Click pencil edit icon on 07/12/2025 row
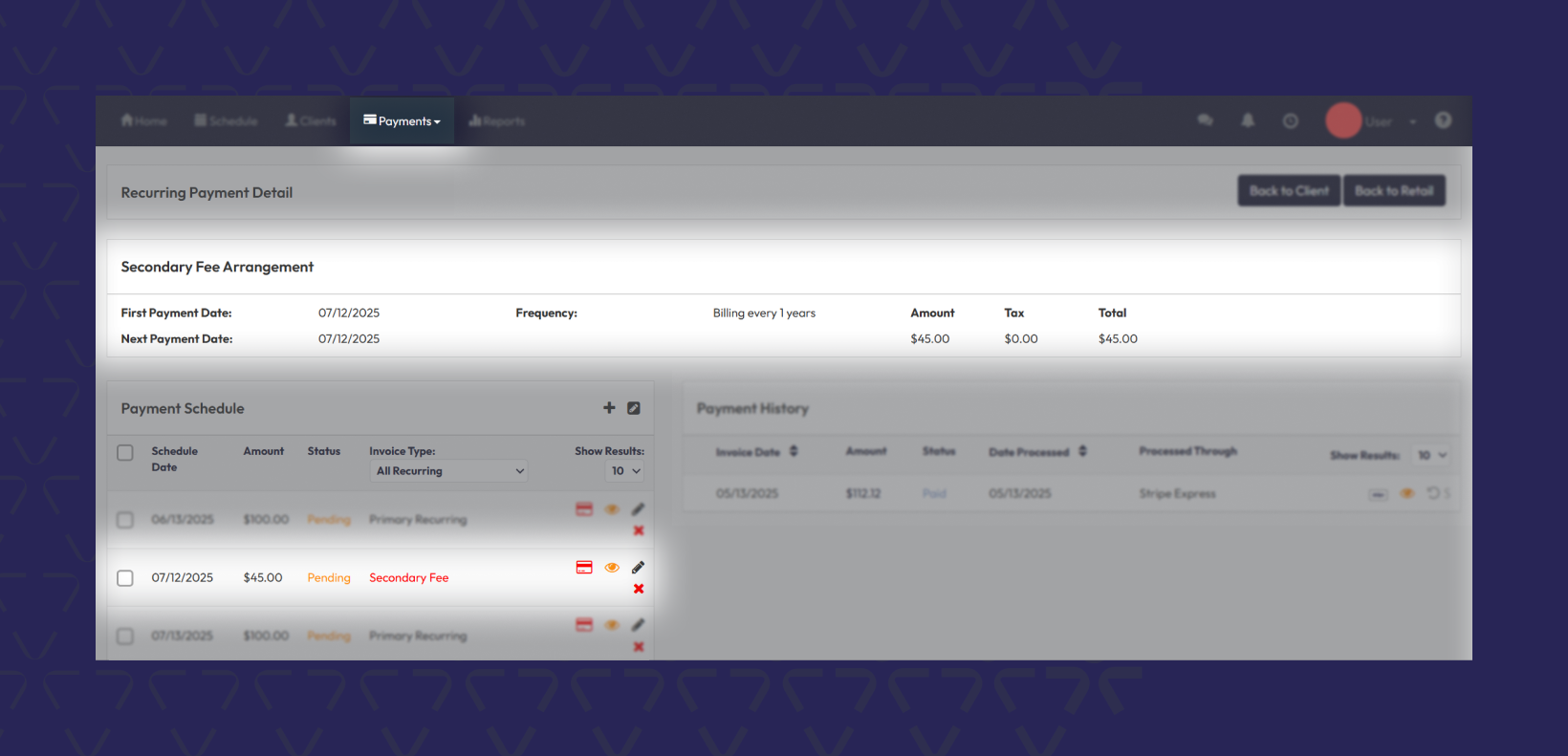The width and height of the screenshot is (1568, 756). 638,568
